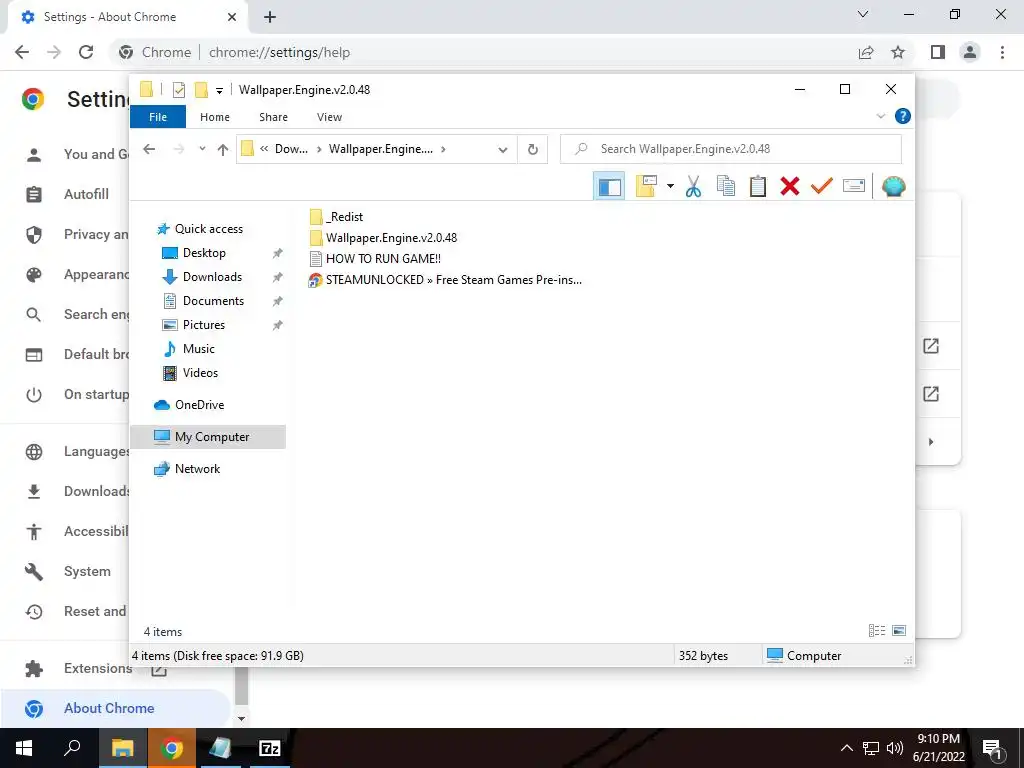Image resolution: width=1024 pixels, height=768 pixels.
Task: Click the Cut scissors icon
Action: (x=694, y=186)
